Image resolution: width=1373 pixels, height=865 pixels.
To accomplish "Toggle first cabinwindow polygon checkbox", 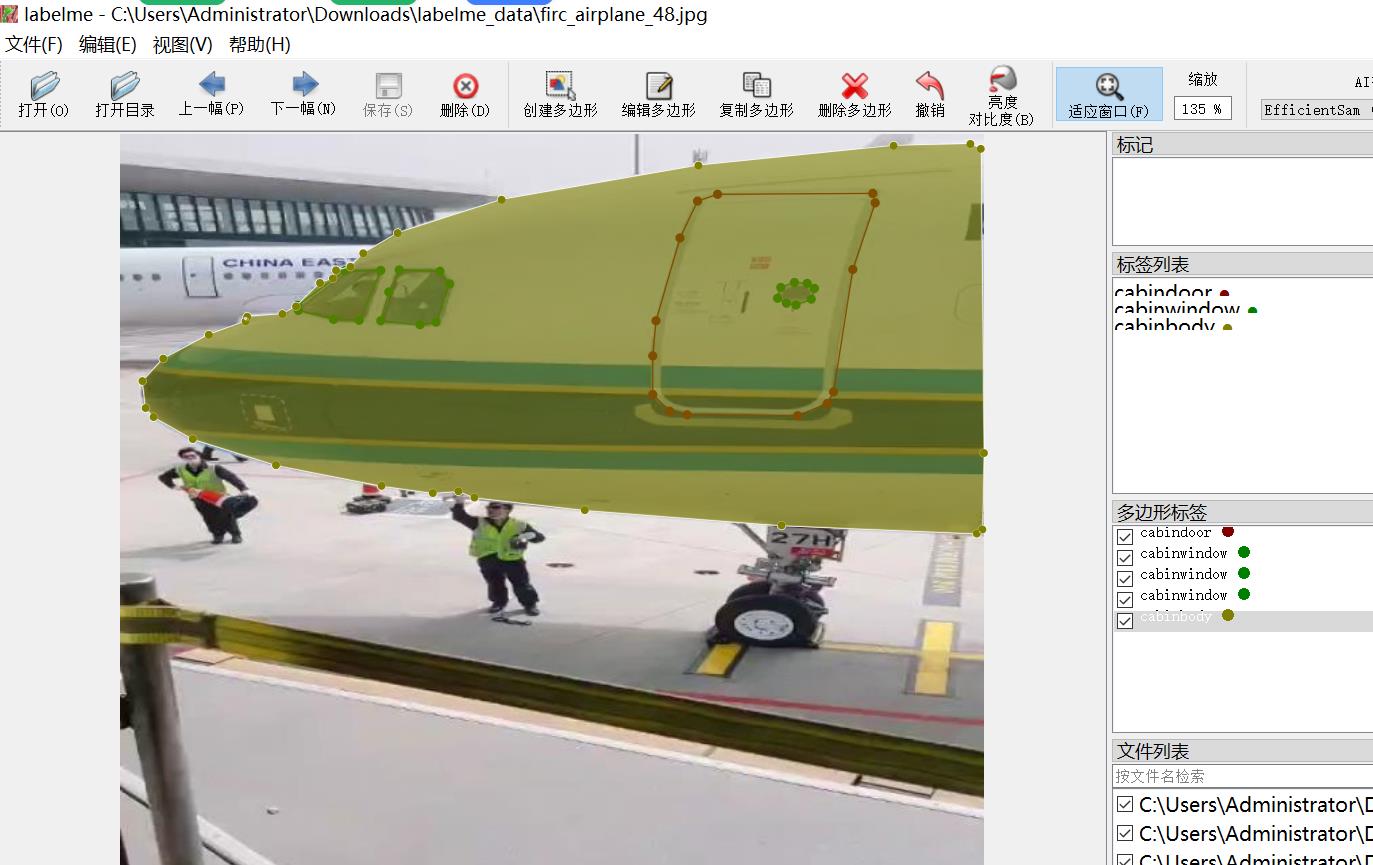I will pyautogui.click(x=1125, y=557).
